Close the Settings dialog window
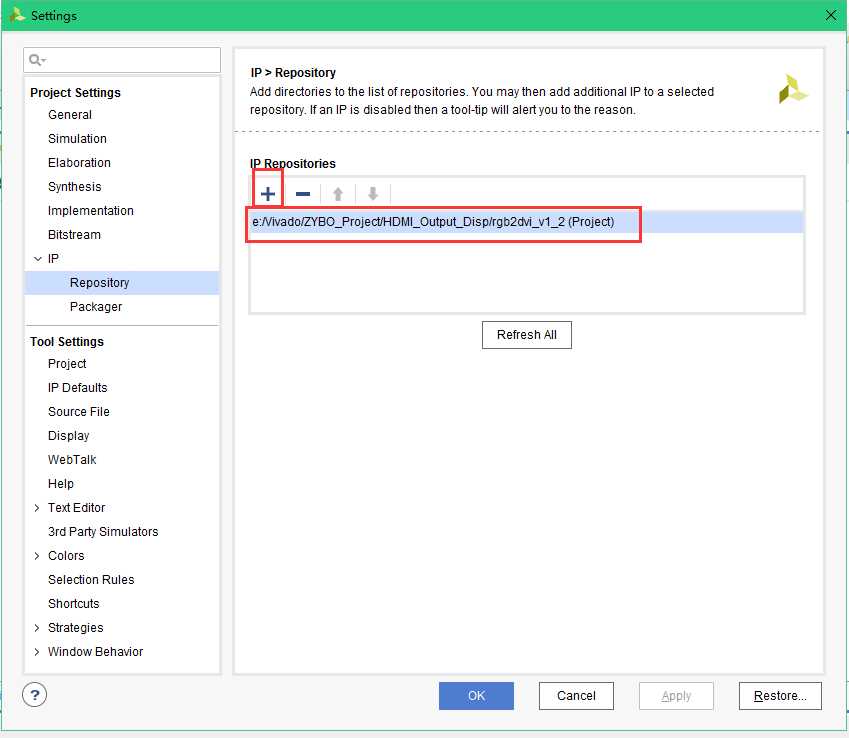This screenshot has height=738, width=849. tap(831, 15)
